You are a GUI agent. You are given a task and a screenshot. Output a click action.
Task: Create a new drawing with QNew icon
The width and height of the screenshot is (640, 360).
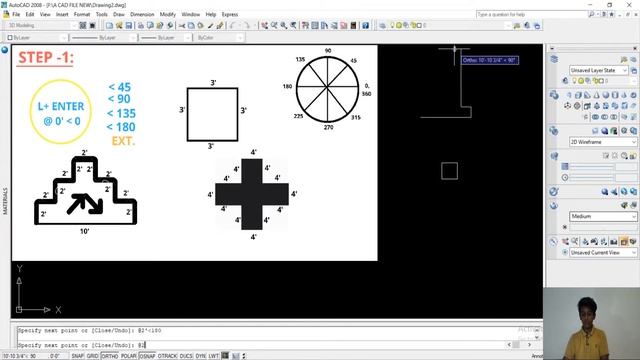[109, 25]
